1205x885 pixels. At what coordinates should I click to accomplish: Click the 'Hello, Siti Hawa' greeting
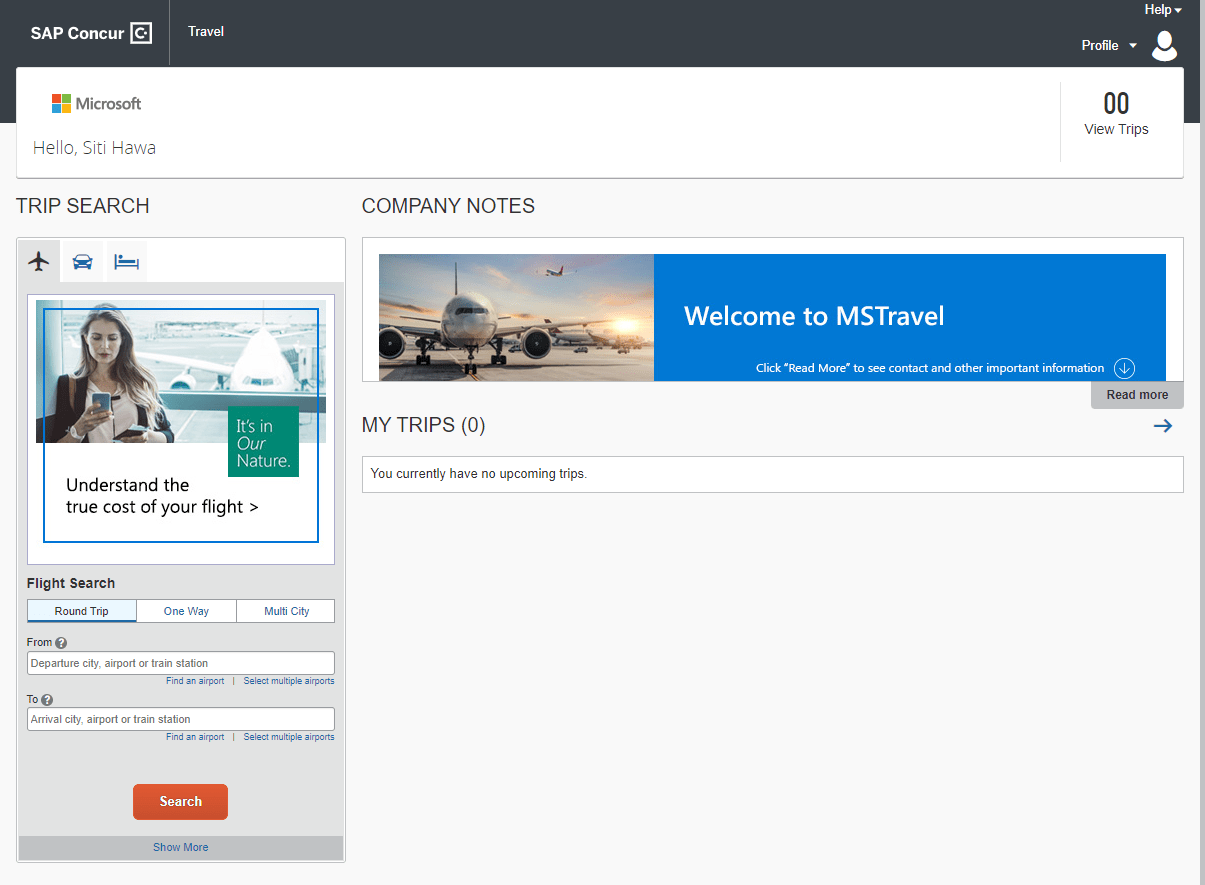coord(94,148)
